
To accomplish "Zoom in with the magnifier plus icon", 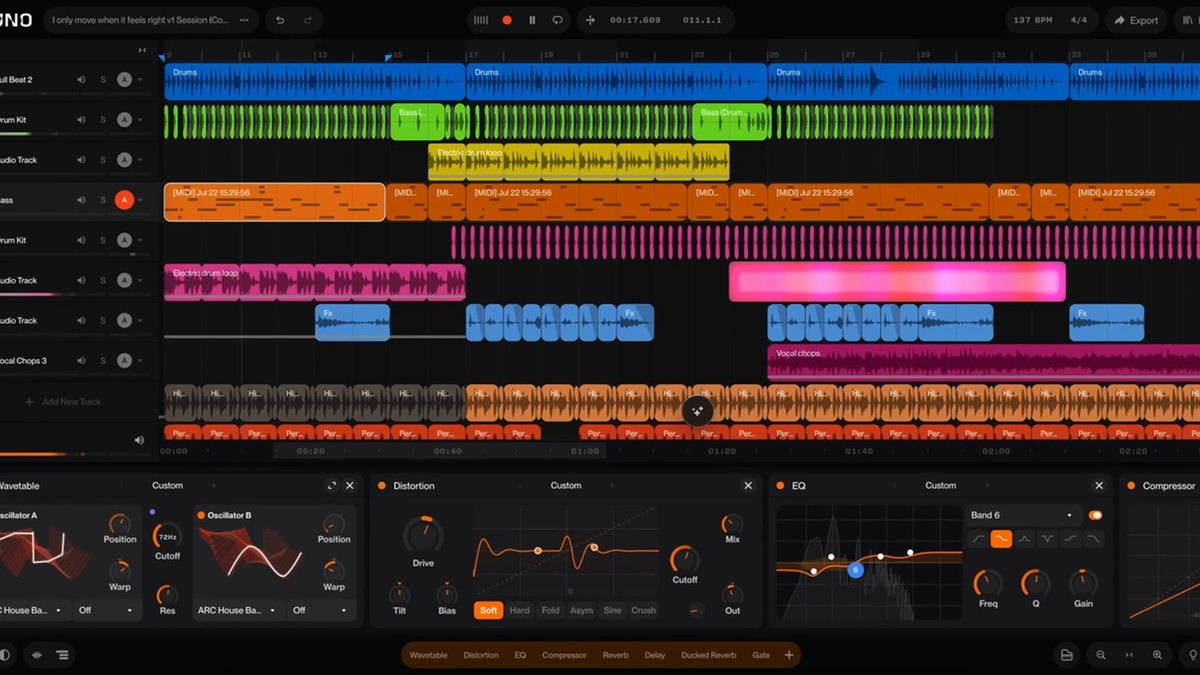I will [x=1157, y=655].
